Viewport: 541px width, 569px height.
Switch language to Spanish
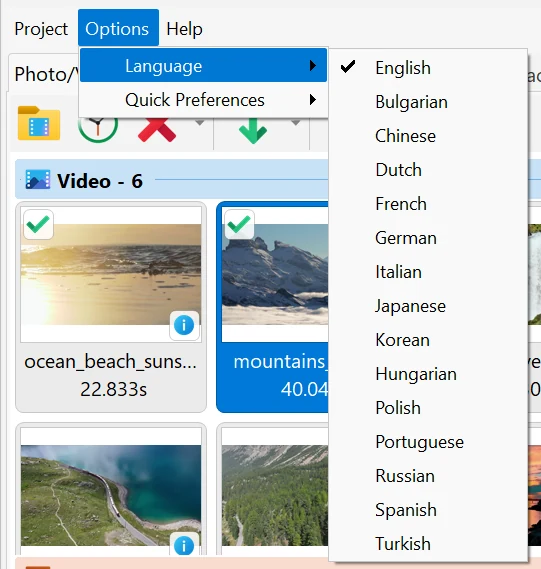point(428,510)
